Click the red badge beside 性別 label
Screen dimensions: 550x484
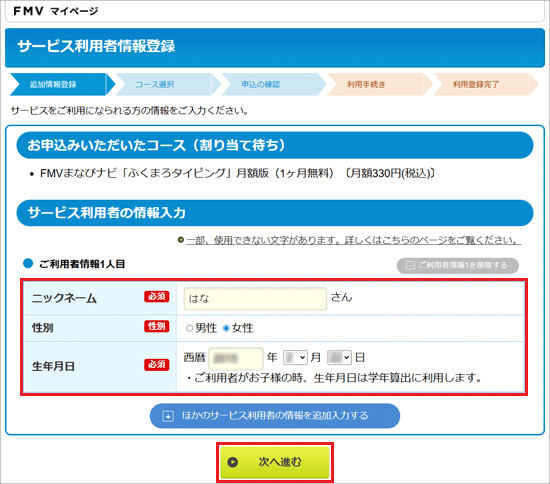[156, 327]
